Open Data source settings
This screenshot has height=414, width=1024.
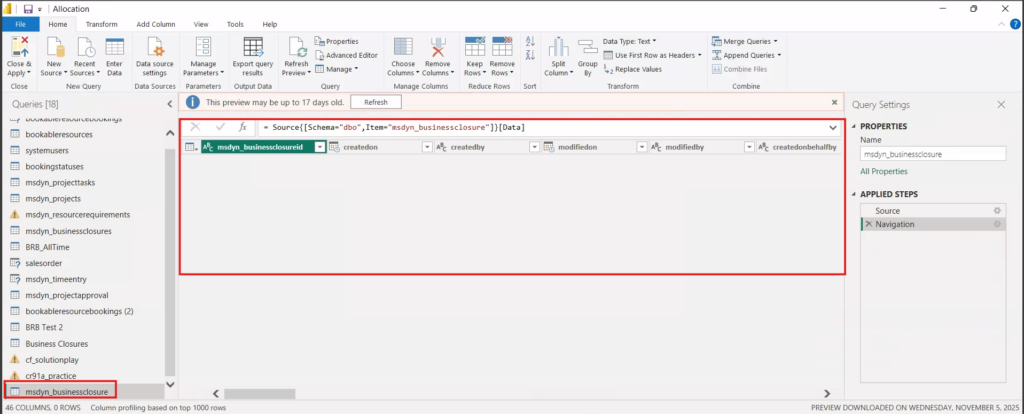(x=155, y=50)
